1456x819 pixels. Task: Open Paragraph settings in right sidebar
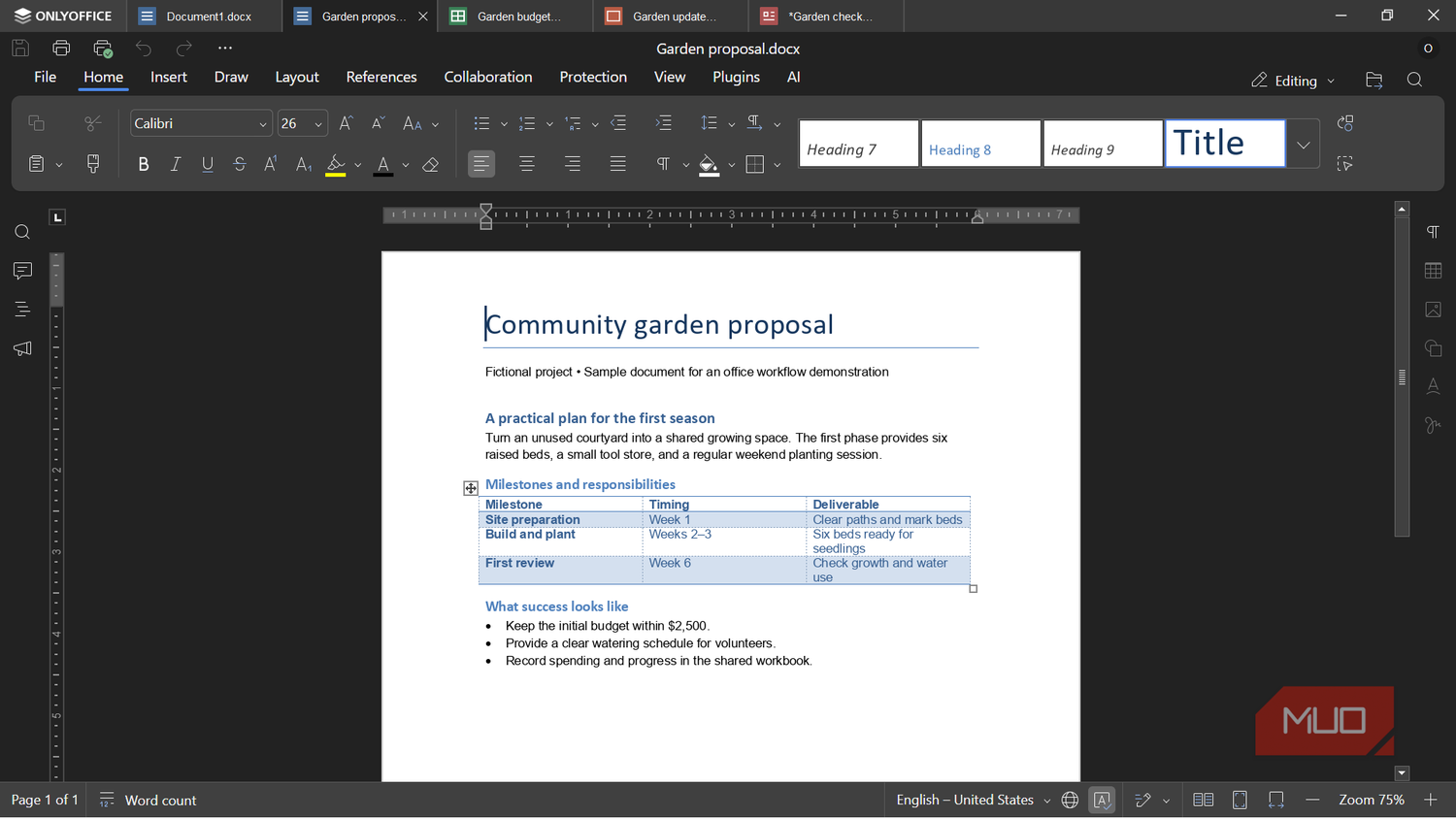pyautogui.click(x=1434, y=232)
